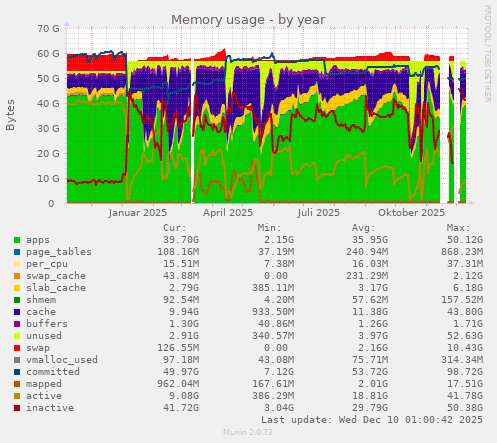
Task: Click the 'swap' legend label
Action: (38, 348)
